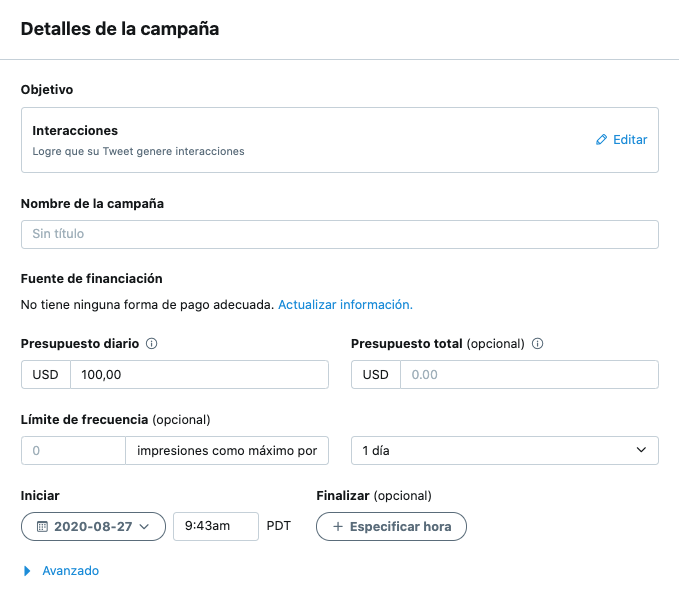
Task: Click the 9:43am start time field
Action: tap(215, 526)
